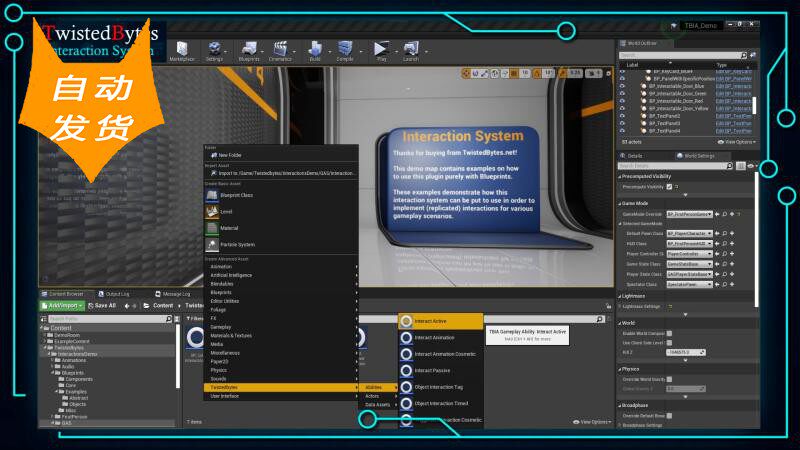Toggle visibility of BP_TestPanel4

pos(622,131)
